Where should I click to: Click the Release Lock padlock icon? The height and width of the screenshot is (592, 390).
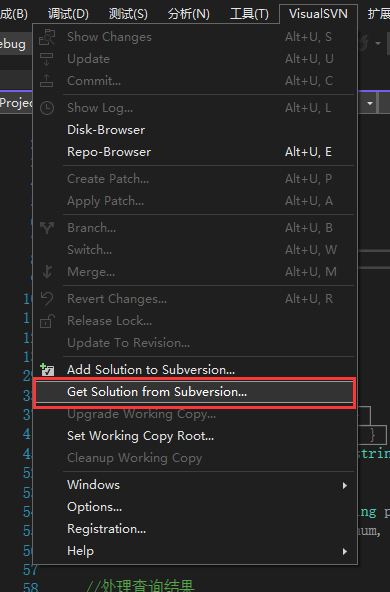coord(47,321)
